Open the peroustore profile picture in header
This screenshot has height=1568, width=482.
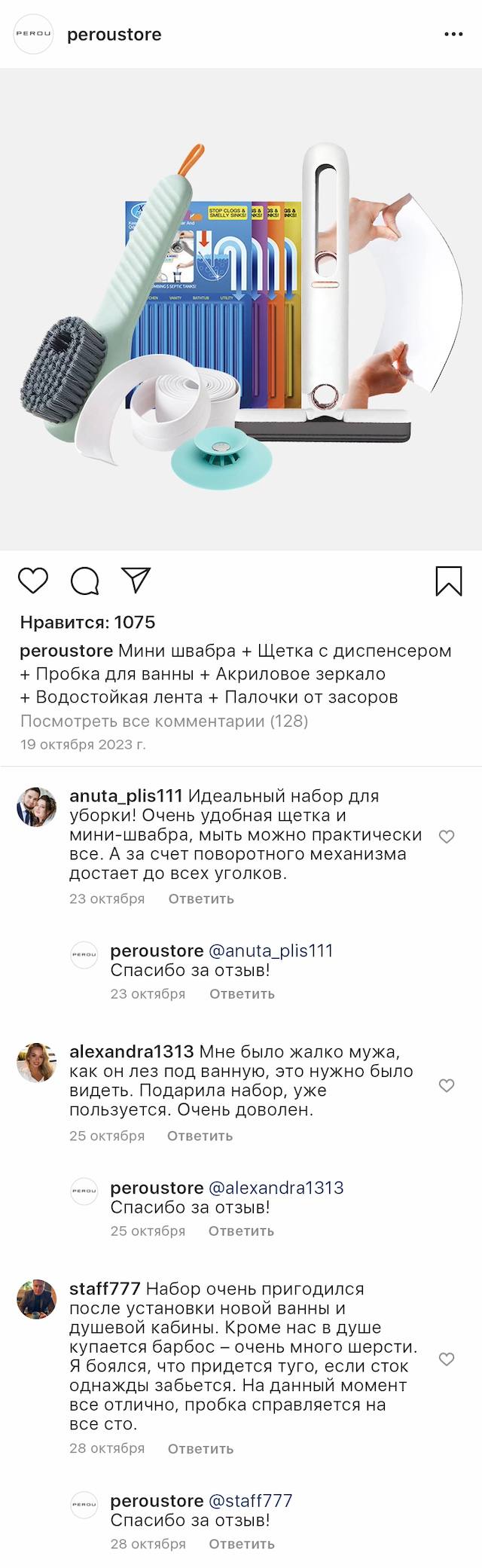point(34,34)
